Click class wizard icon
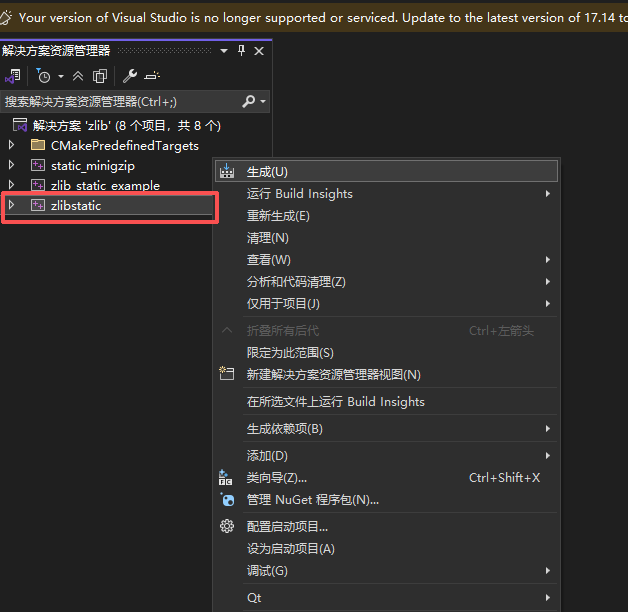The width and height of the screenshot is (628, 612). (x=225, y=478)
